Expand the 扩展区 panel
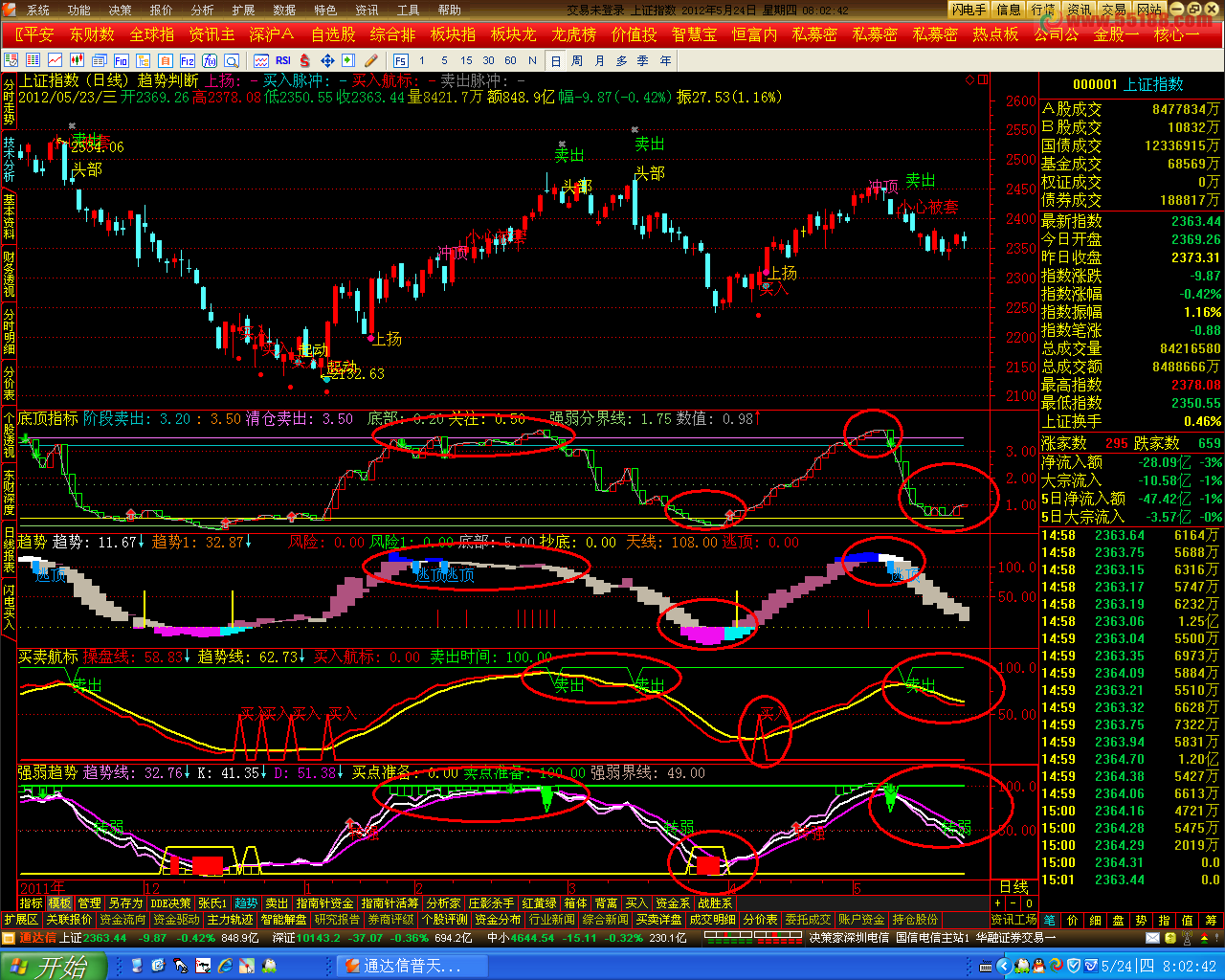Viewport: 1225px width, 980px height. coord(20,920)
